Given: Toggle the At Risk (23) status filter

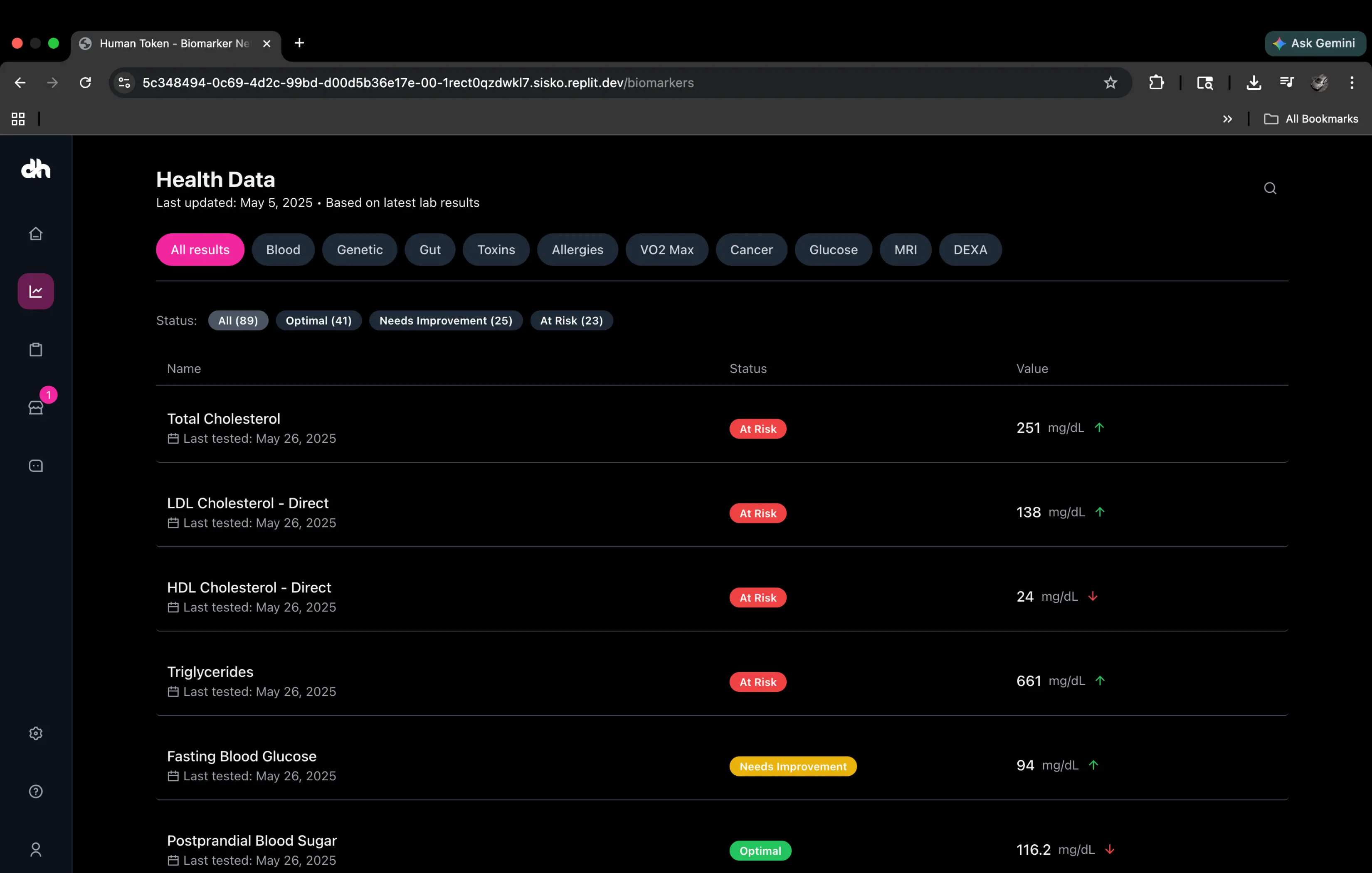Looking at the screenshot, I should click(x=572, y=320).
